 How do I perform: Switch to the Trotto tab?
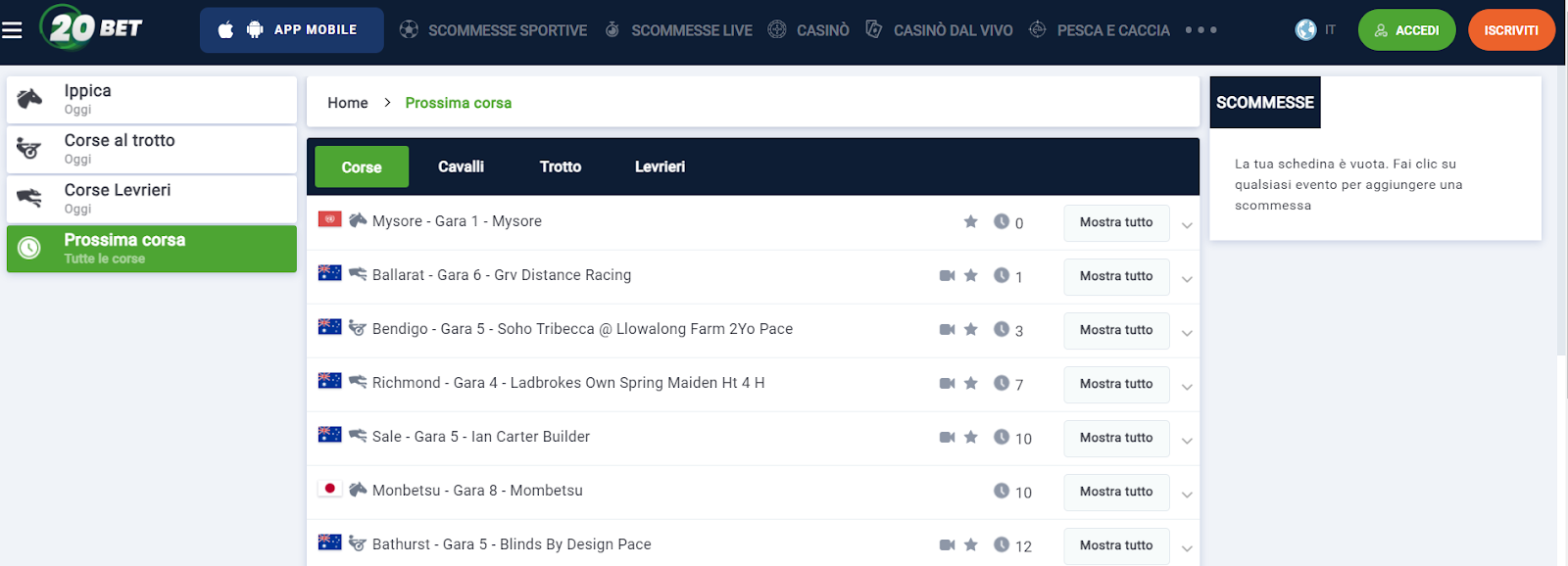point(561,166)
